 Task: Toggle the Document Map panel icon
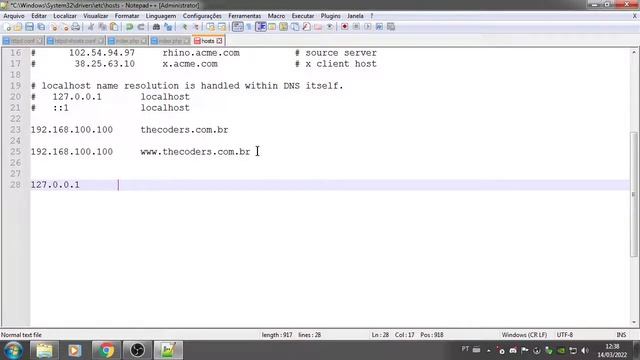point(283,27)
